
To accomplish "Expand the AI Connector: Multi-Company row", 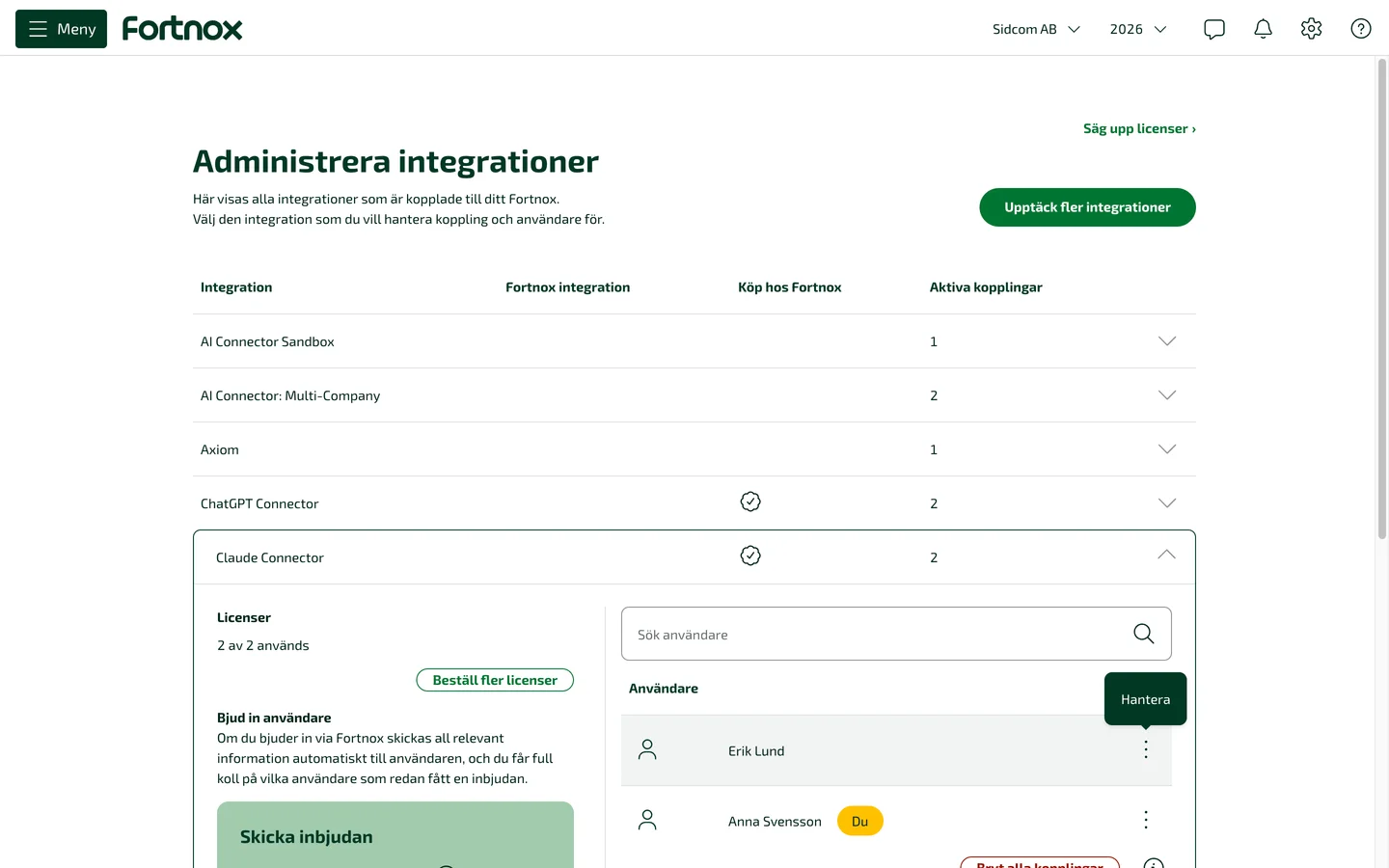I will tap(1167, 395).
